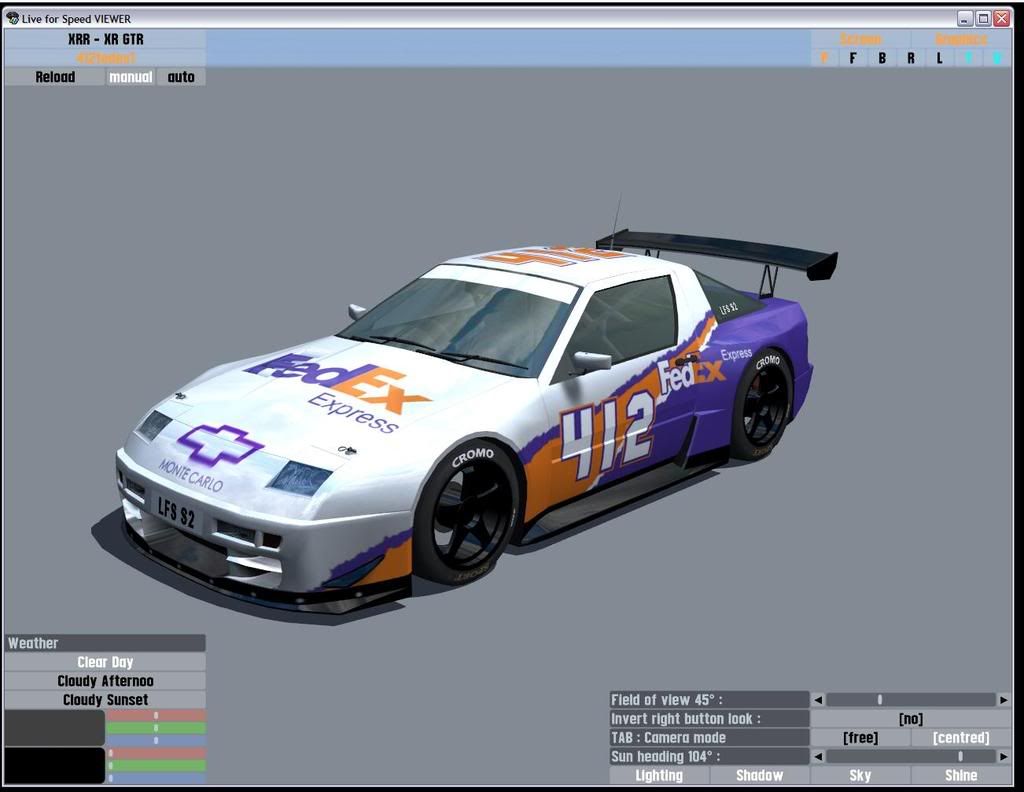Screen dimensions: 1024x792
Task: Adjust green slider beside the dark gray swatch
Action: pos(156,728)
